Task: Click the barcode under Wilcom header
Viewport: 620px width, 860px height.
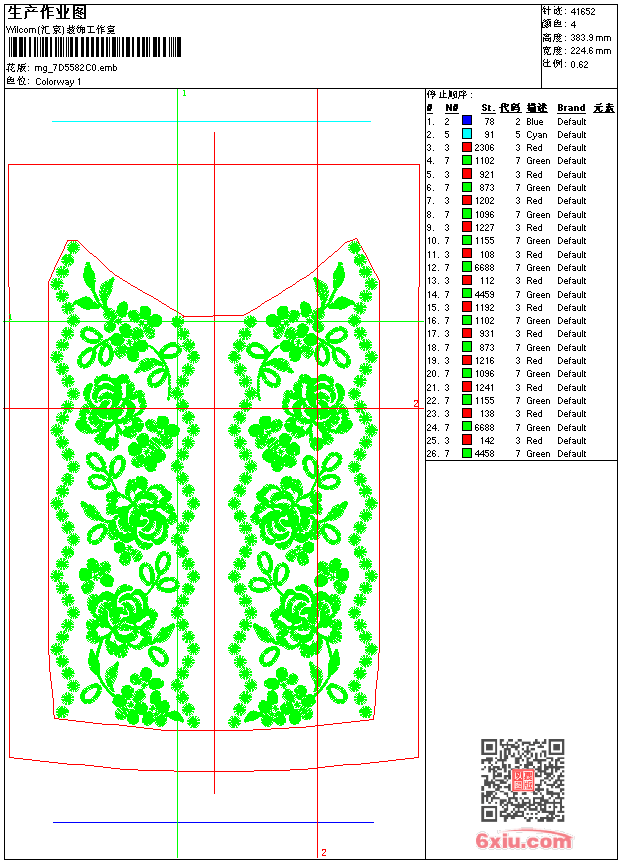Action: coord(93,47)
